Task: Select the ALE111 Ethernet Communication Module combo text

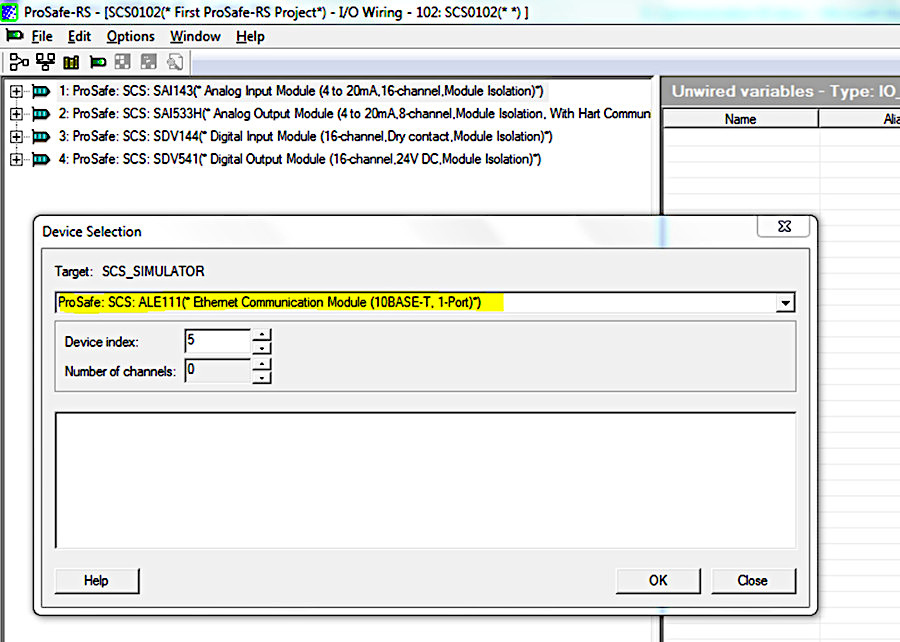Action: (x=270, y=302)
